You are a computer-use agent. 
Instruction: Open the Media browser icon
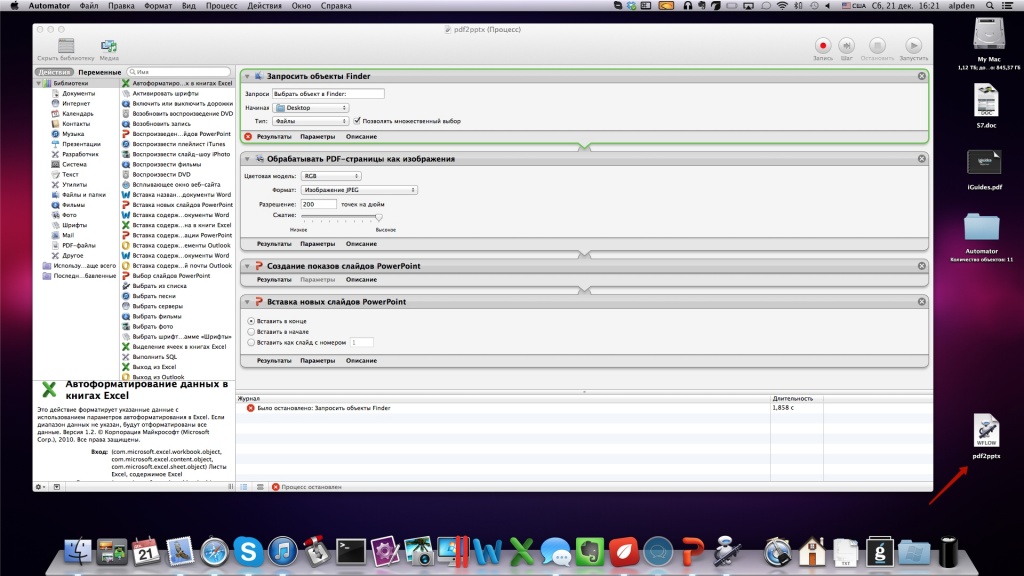109,46
